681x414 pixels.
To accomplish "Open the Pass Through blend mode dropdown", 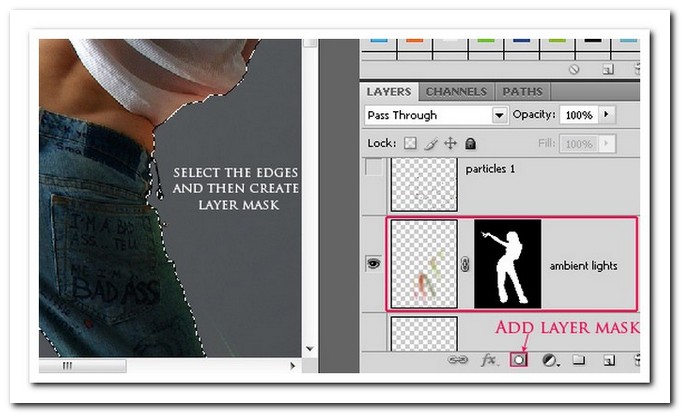I will click(499, 115).
